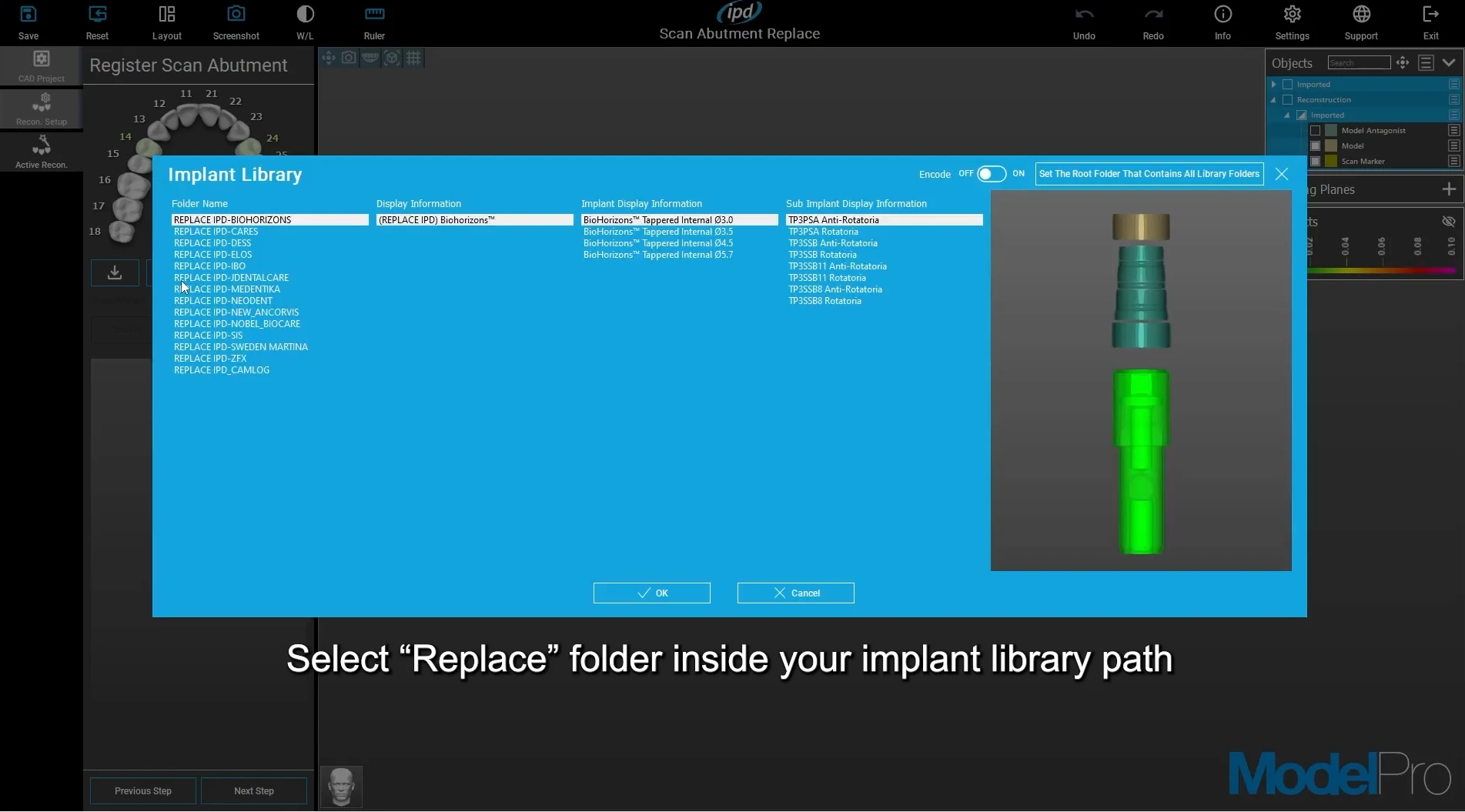This screenshot has height=812, width=1465.
Task: Toggle the Model object checkbox
Action: pyautogui.click(x=1315, y=146)
